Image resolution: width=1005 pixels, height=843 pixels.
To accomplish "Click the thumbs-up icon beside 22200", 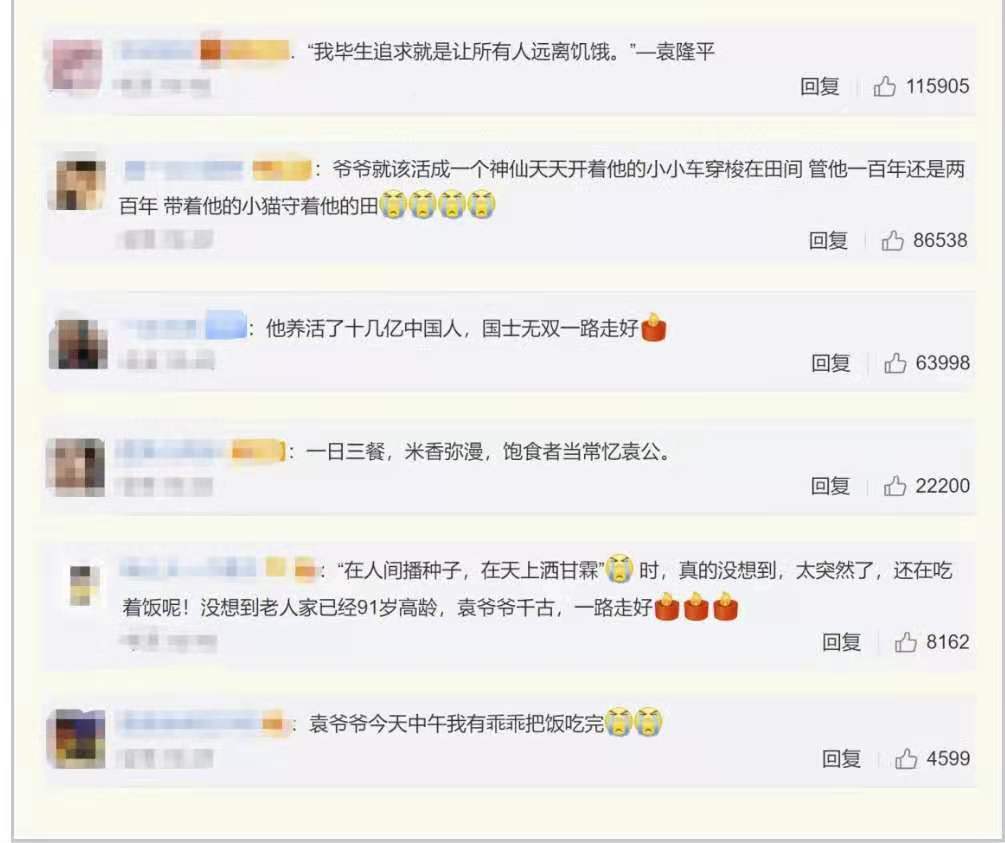I will coord(895,486).
